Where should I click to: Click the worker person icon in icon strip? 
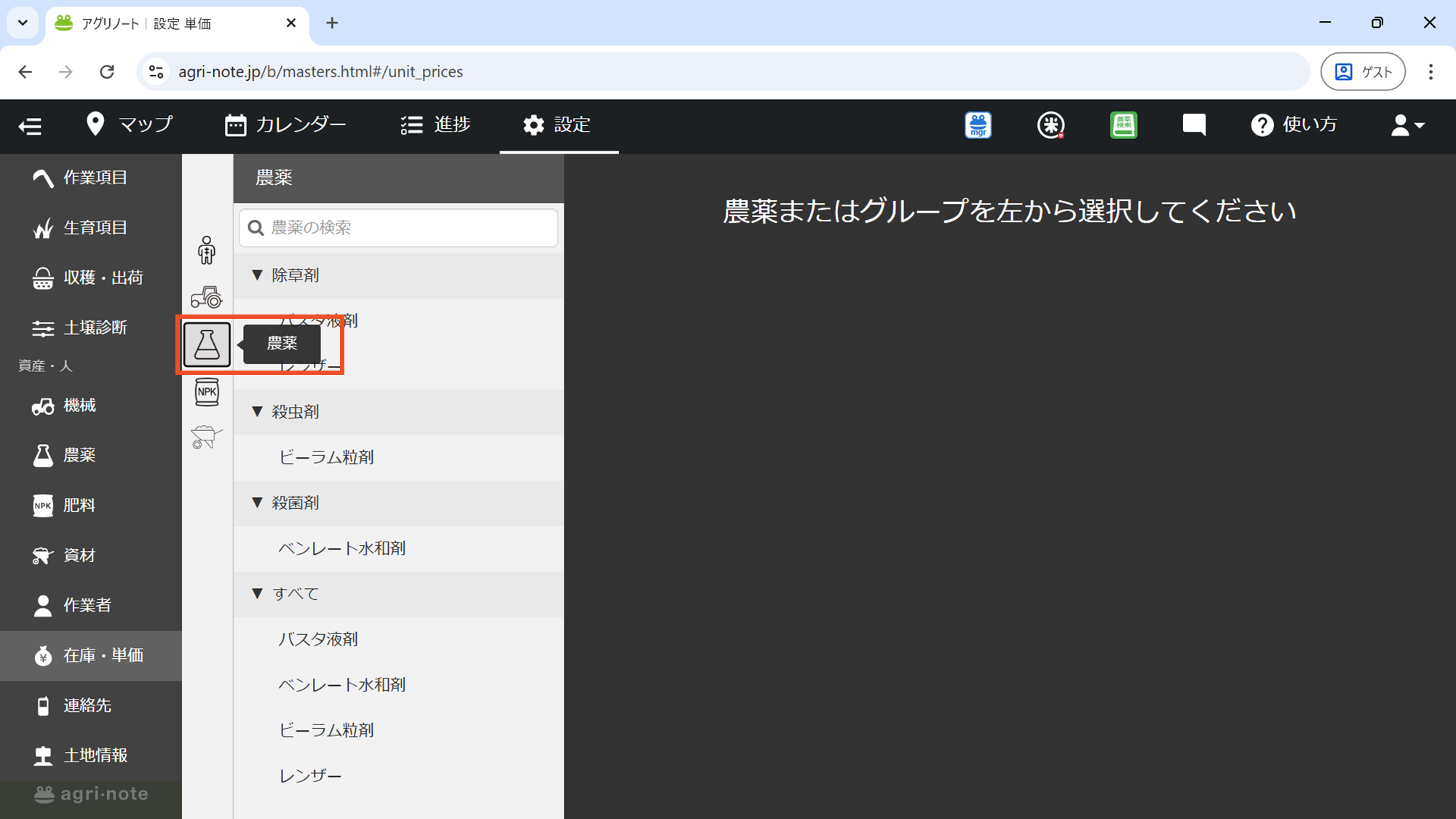207,250
